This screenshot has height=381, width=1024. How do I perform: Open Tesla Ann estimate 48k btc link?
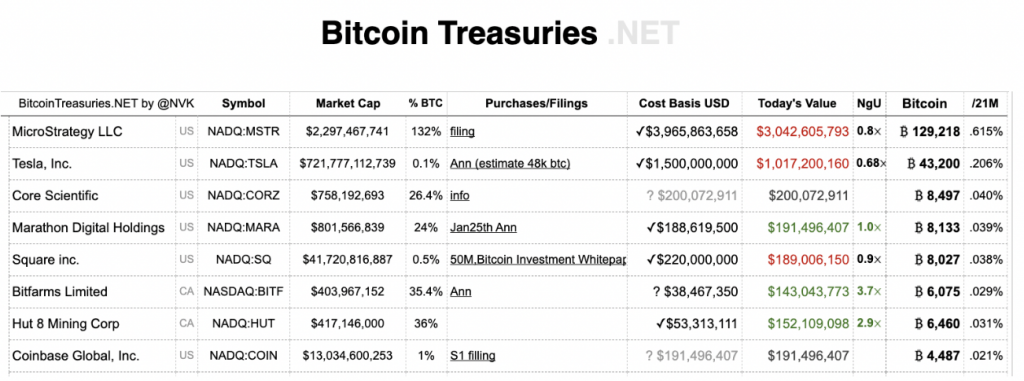[x=510, y=163]
